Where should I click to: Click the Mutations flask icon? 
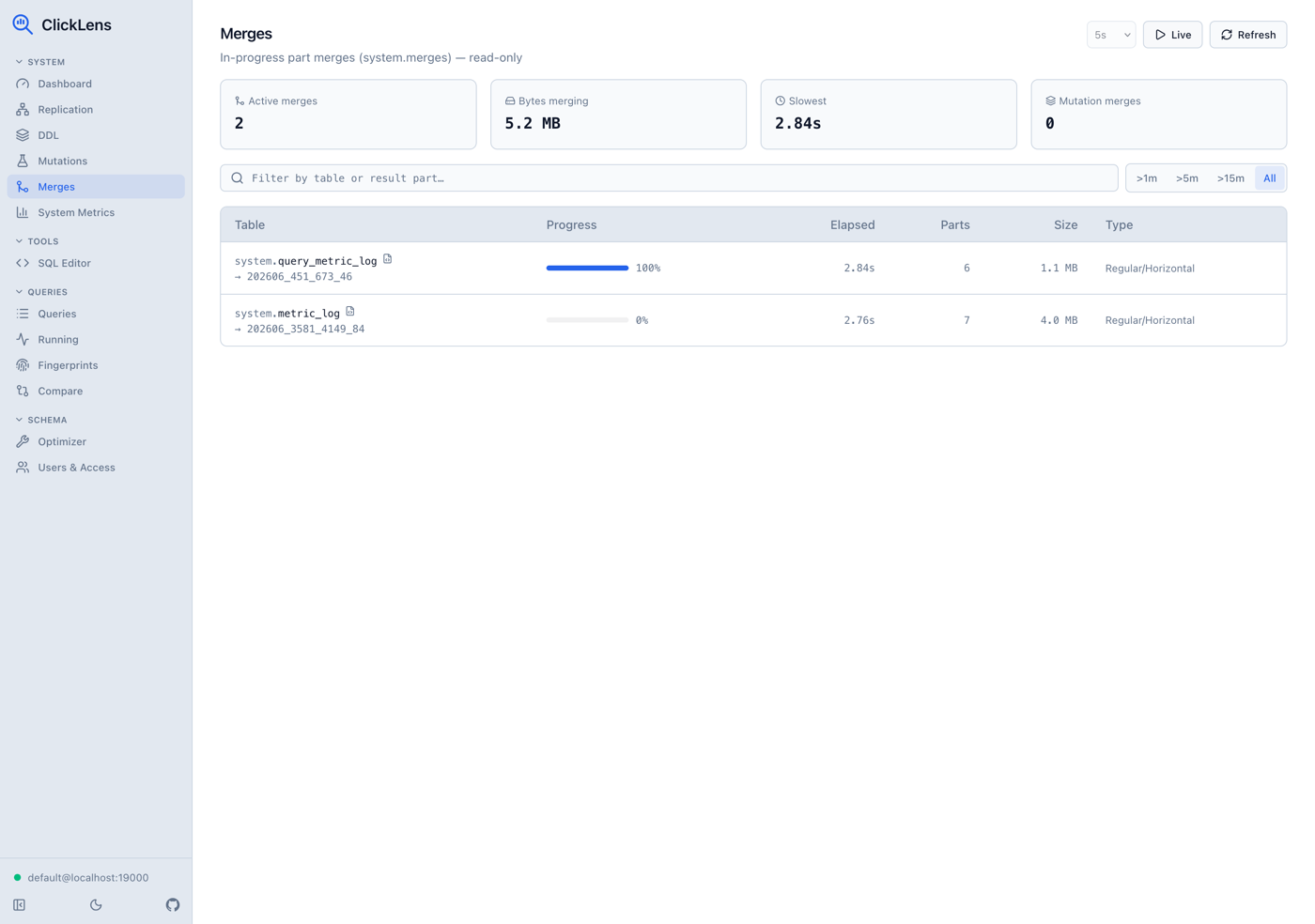click(x=23, y=161)
